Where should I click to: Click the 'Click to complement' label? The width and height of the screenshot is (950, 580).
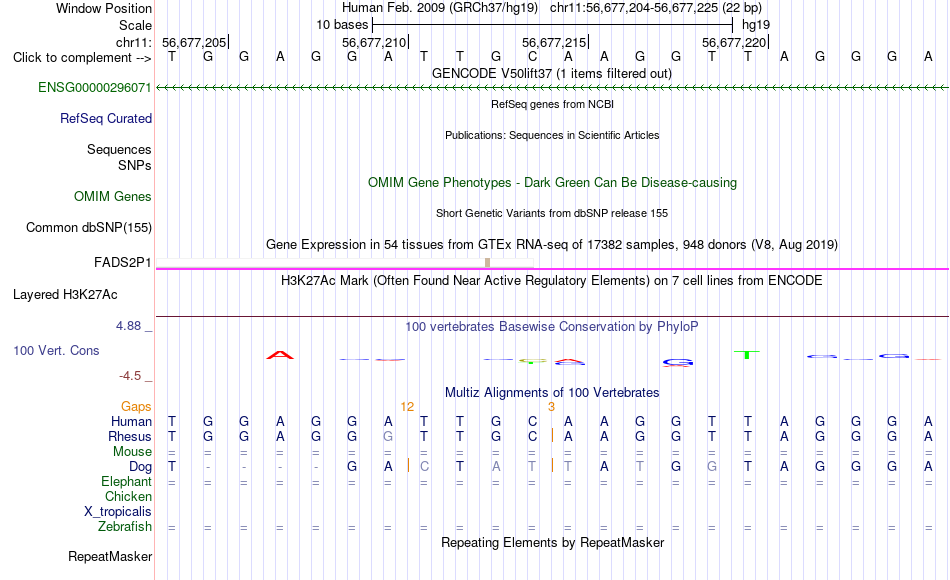82,58
